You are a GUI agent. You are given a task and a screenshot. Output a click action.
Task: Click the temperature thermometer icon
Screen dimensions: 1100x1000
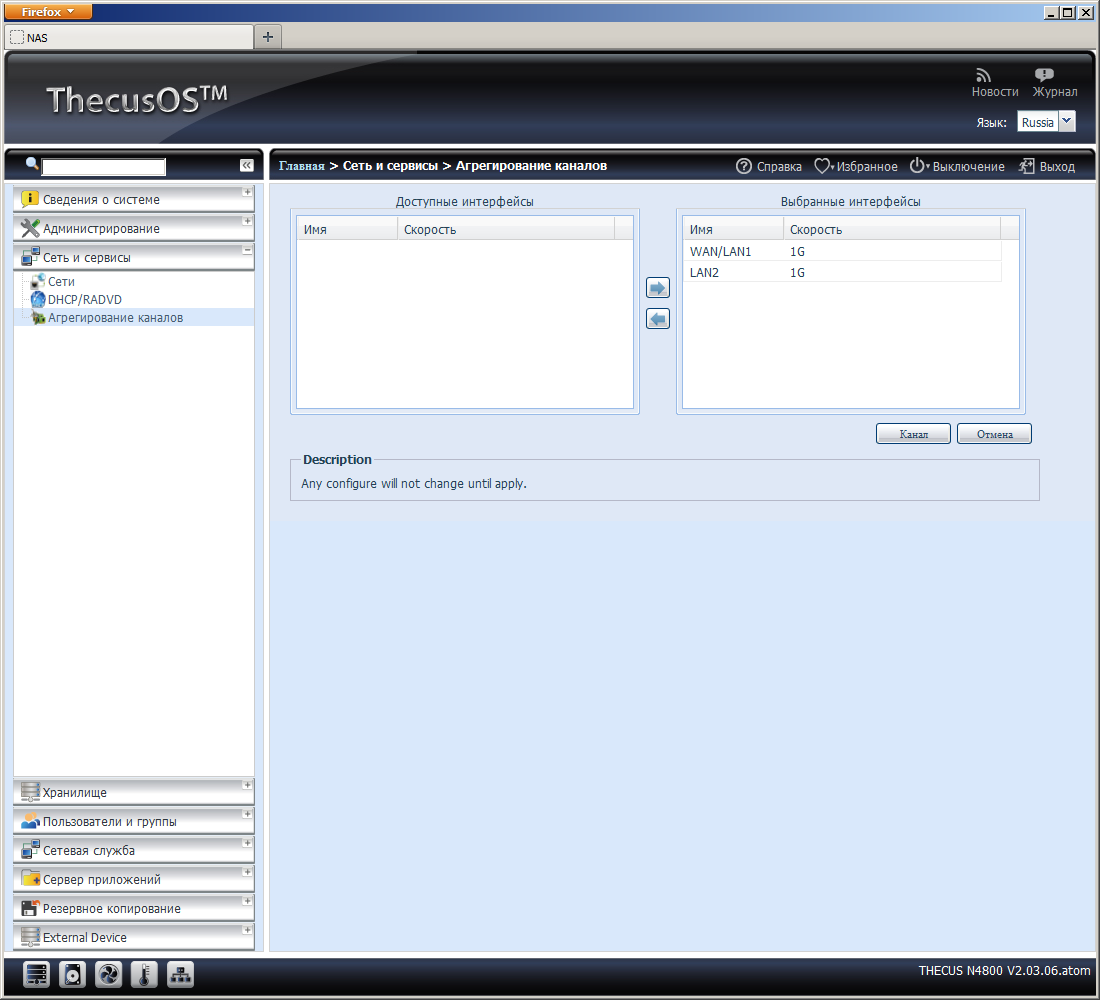point(145,975)
